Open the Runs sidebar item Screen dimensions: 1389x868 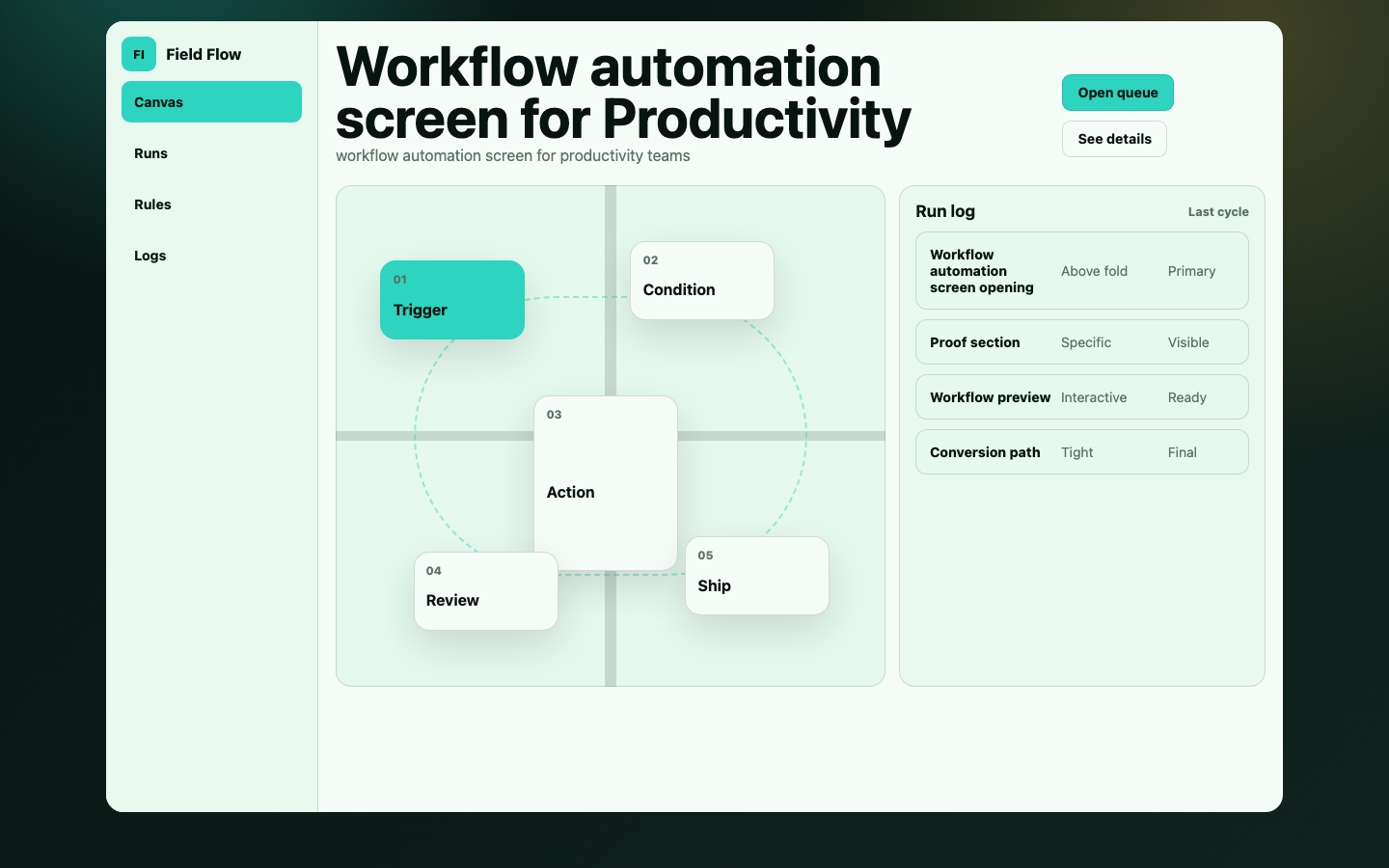(211, 153)
